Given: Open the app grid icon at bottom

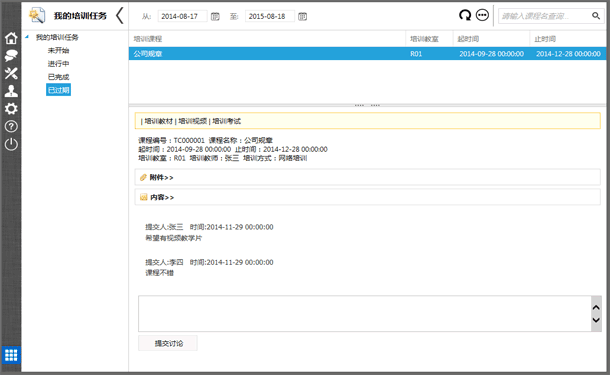Looking at the screenshot, I should coord(11,355).
